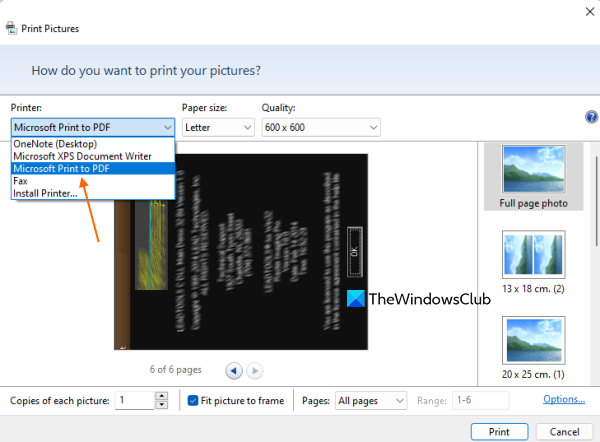600x442 pixels.
Task: Click the layout list scrollbar
Action: click(x=596, y=201)
